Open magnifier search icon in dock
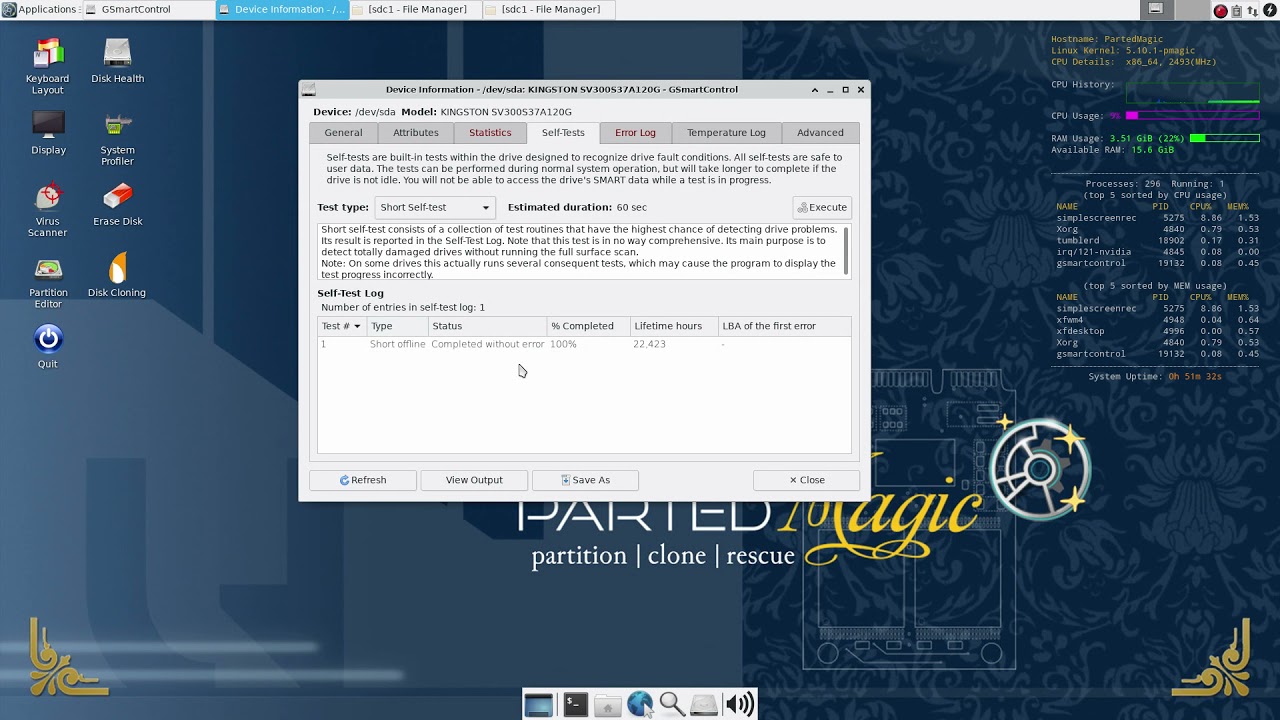The height and width of the screenshot is (720, 1280). [672, 705]
